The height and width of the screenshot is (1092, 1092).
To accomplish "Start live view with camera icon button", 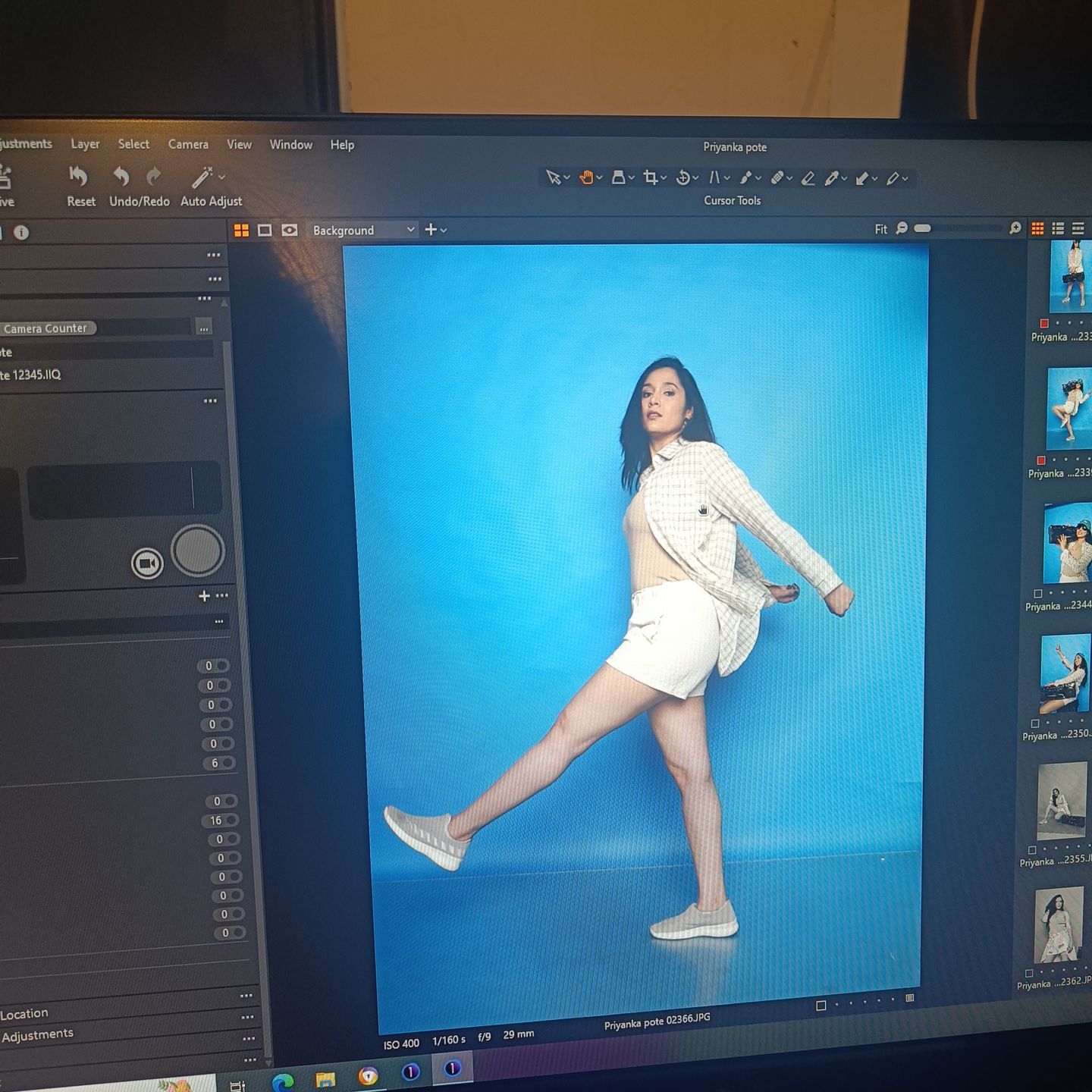I will tap(147, 563).
